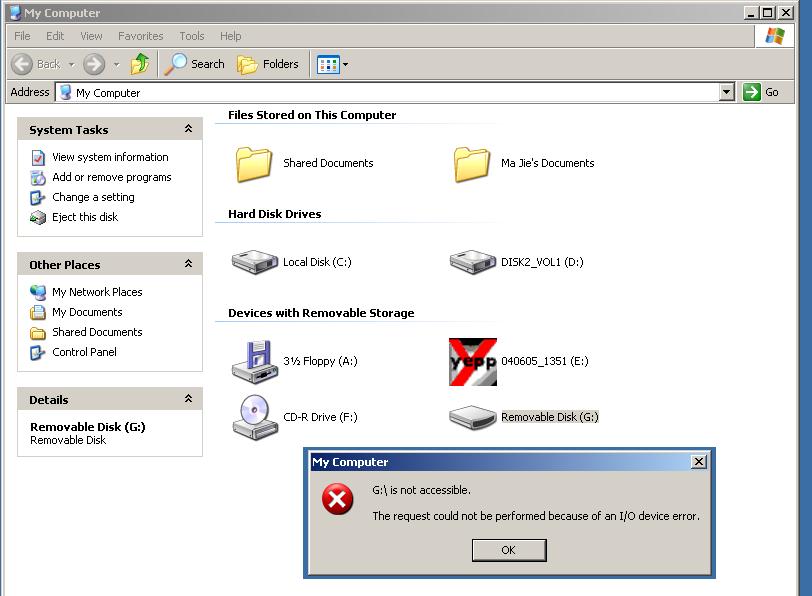Viewport: 812px width, 596px height.
Task: Select the Ma Jie's Documents folder icon
Action: point(472,165)
